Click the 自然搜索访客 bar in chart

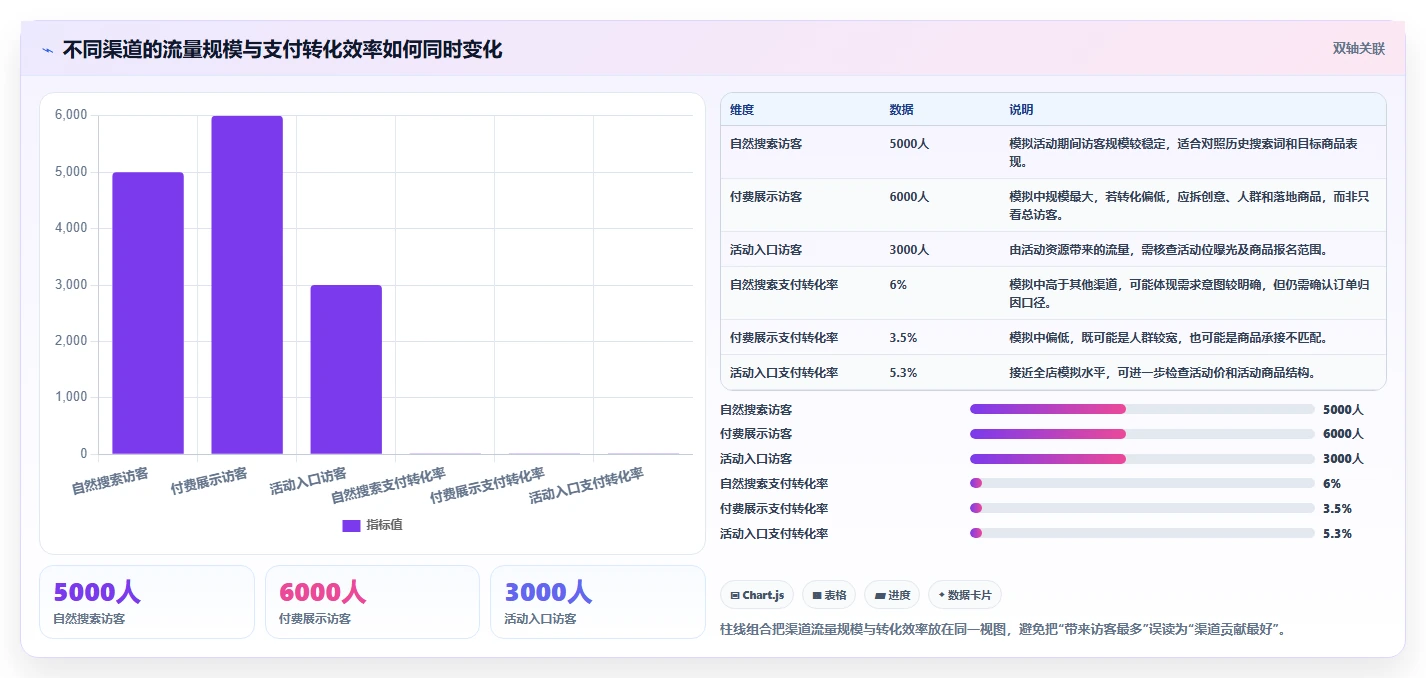pyautogui.click(x=148, y=313)
